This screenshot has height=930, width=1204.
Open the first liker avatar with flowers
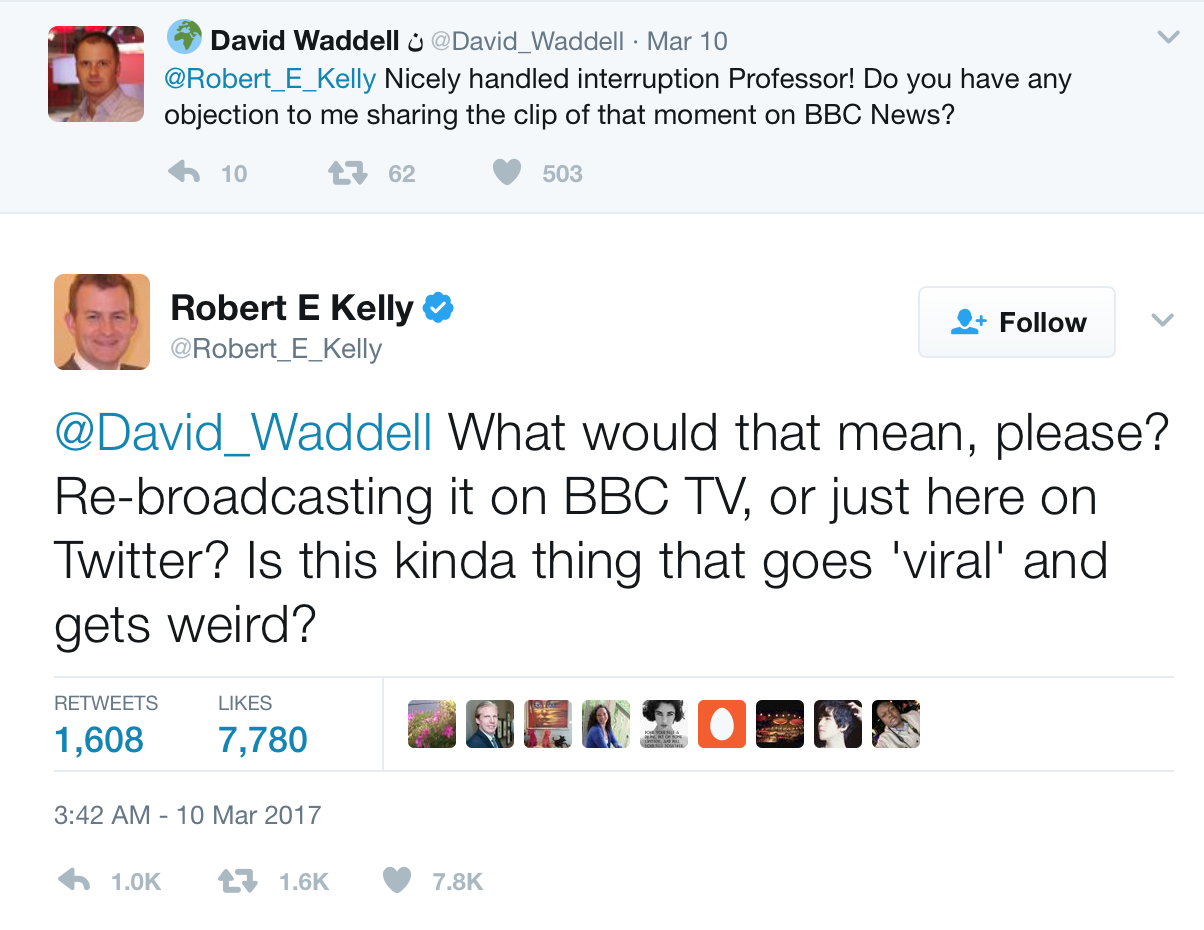[x=432, y=724]
